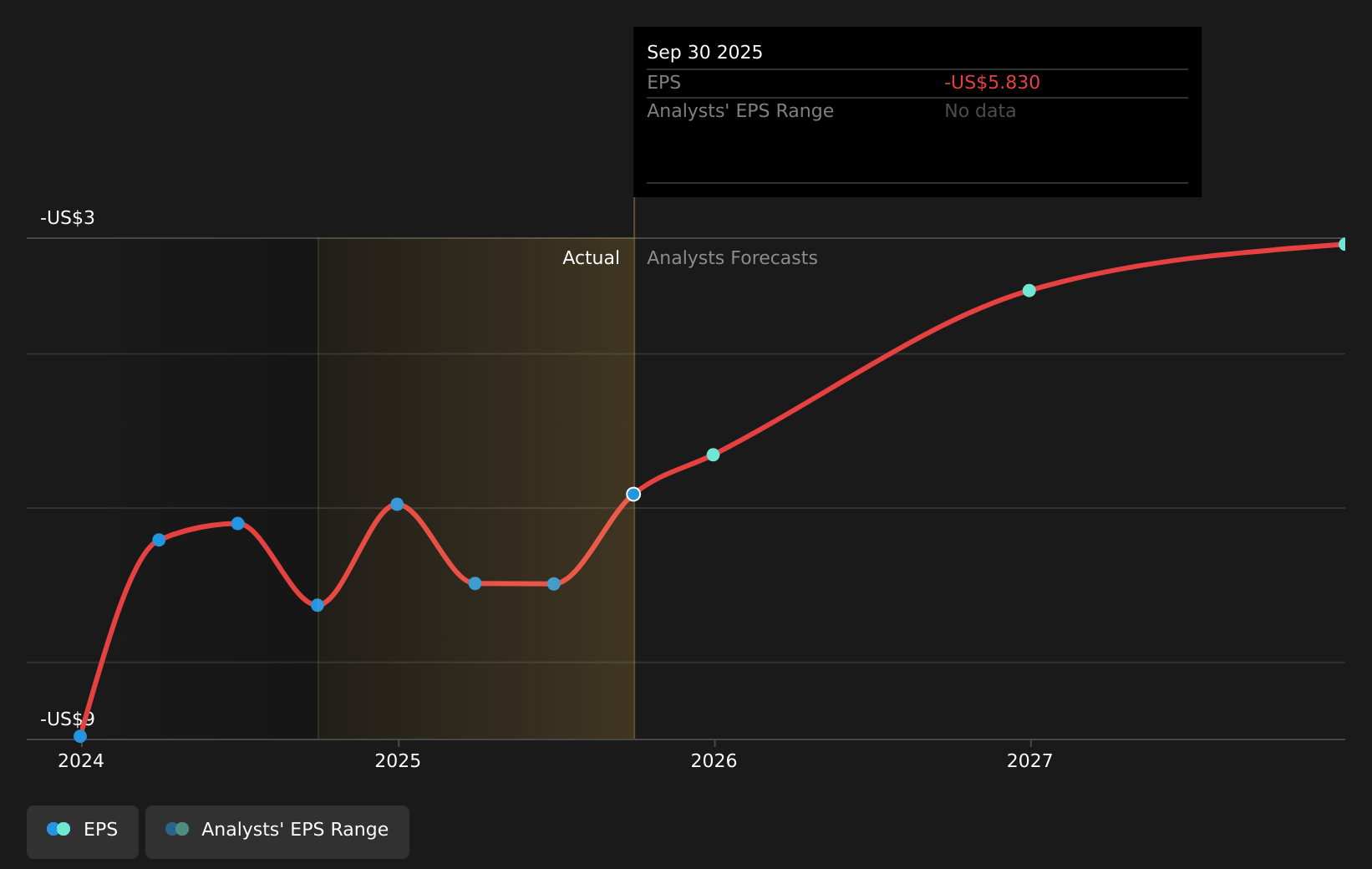Click the Analysts Forecasts section label
This screenshot has width=1372, height=869.
(x=732, y=258)
